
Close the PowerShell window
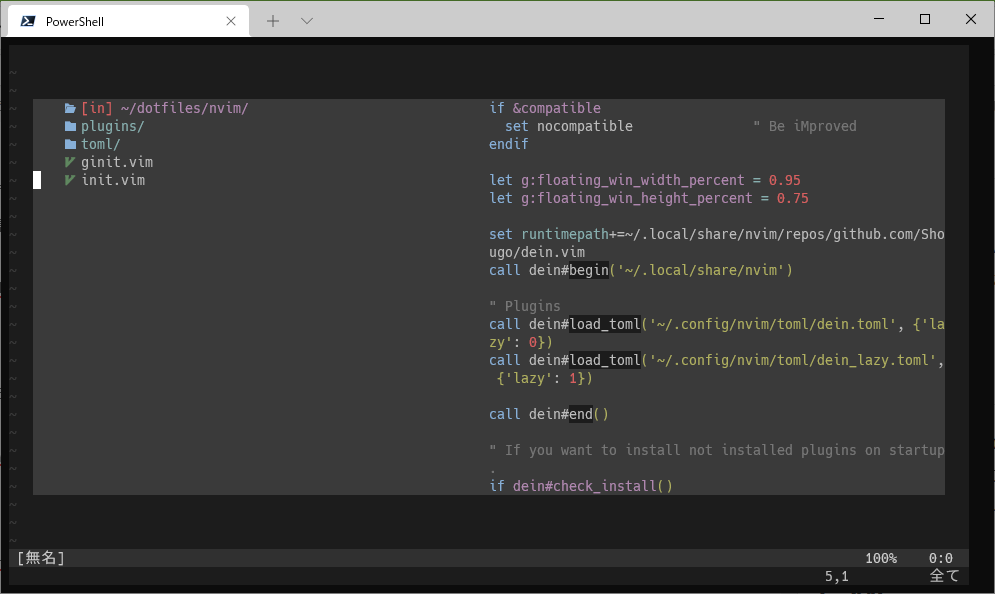click(970, 19)
